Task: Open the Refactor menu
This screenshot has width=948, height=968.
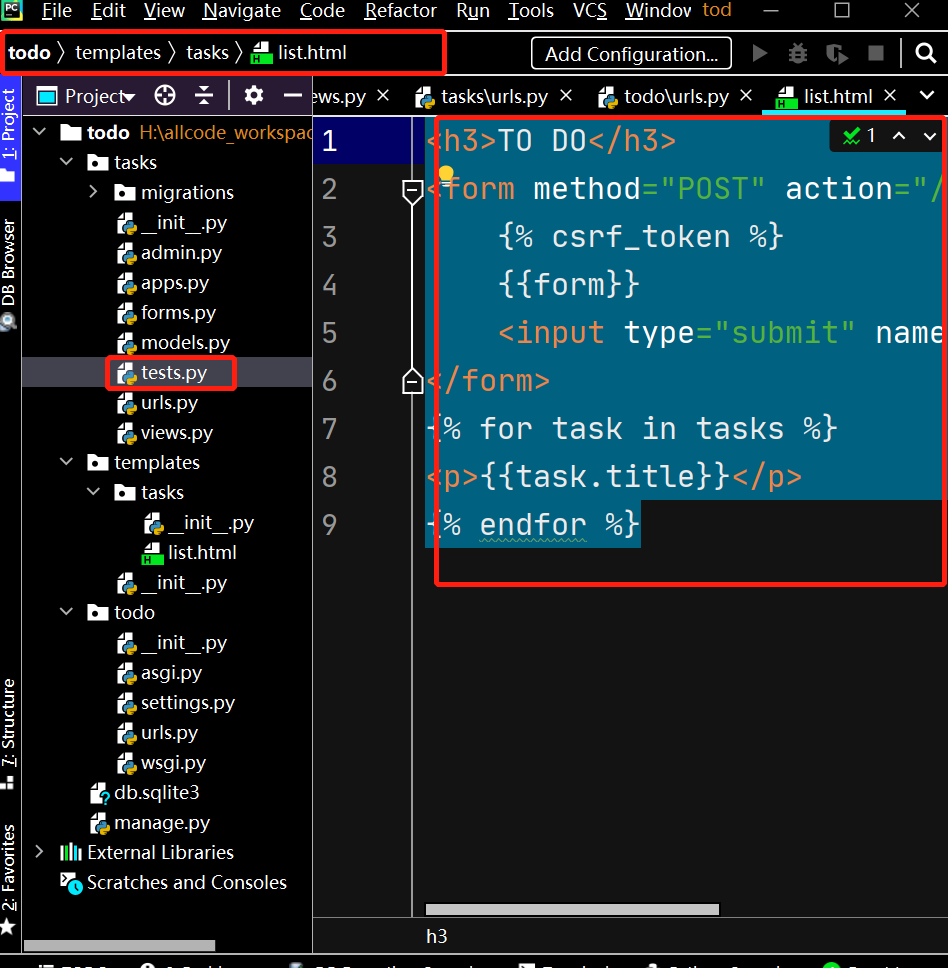Action: 401,10
